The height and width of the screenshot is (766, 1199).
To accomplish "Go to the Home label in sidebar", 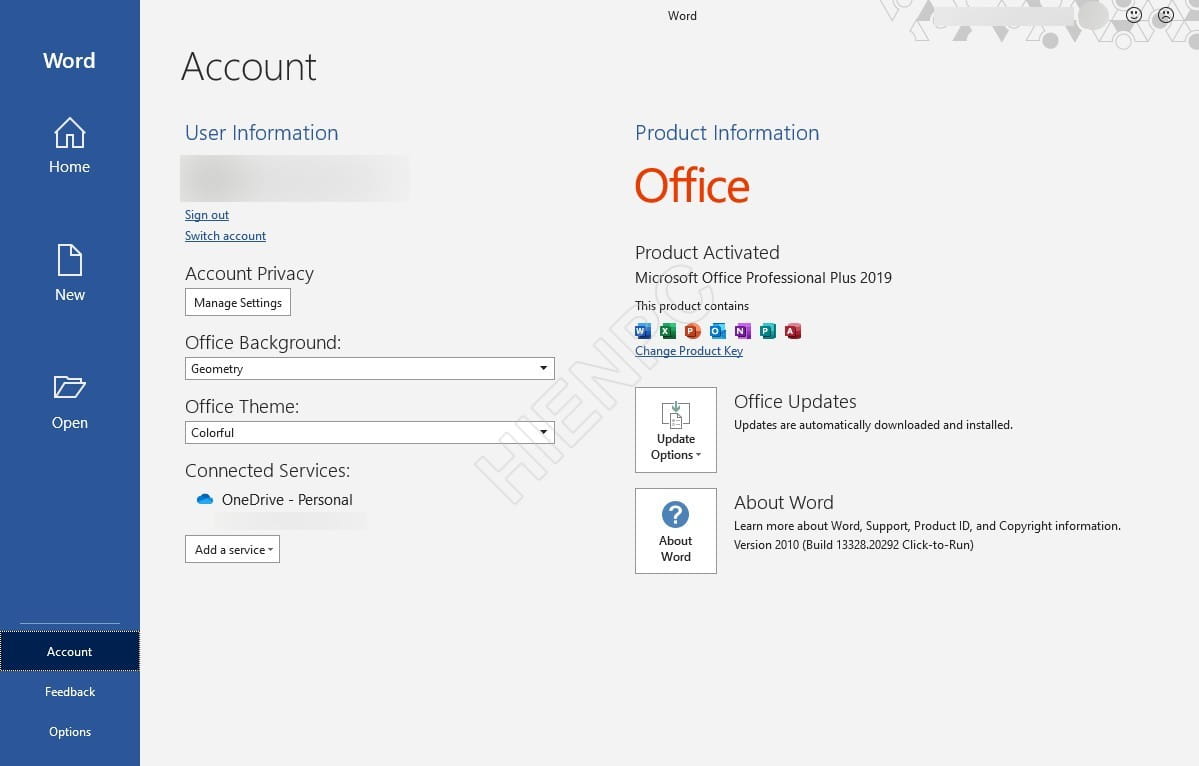I will (x=70, y=167).
